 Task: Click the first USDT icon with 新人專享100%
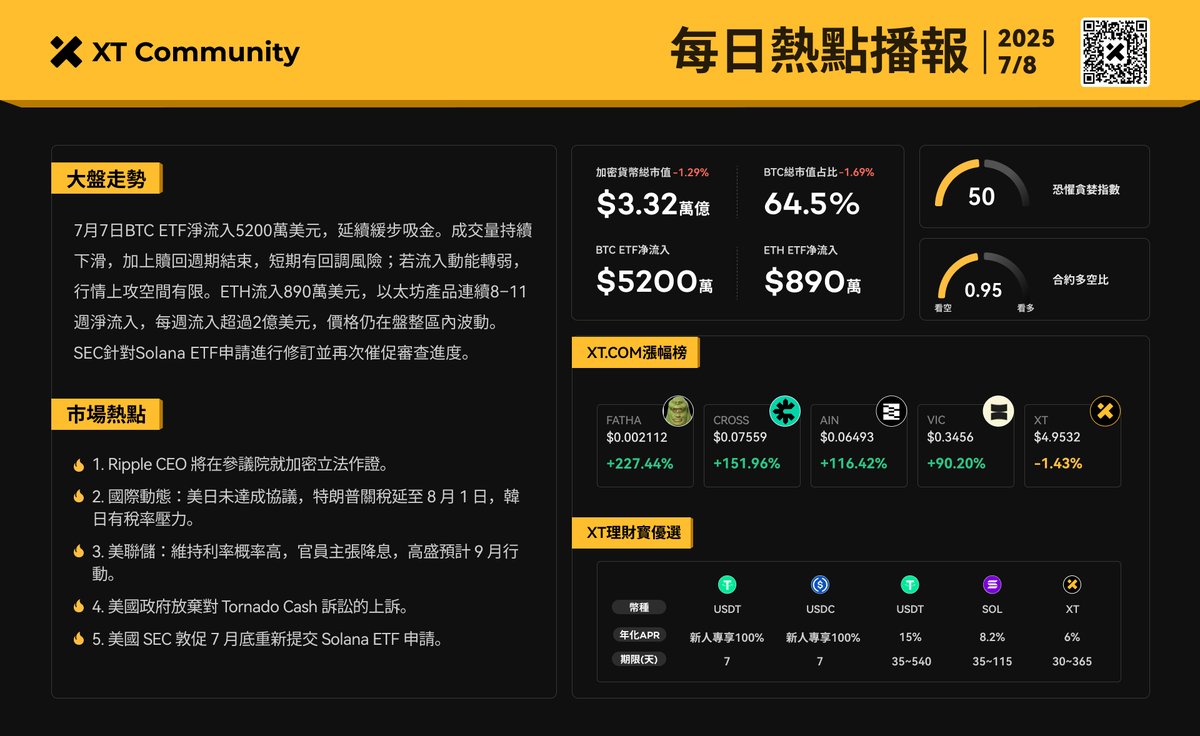[x=727, y=585]
